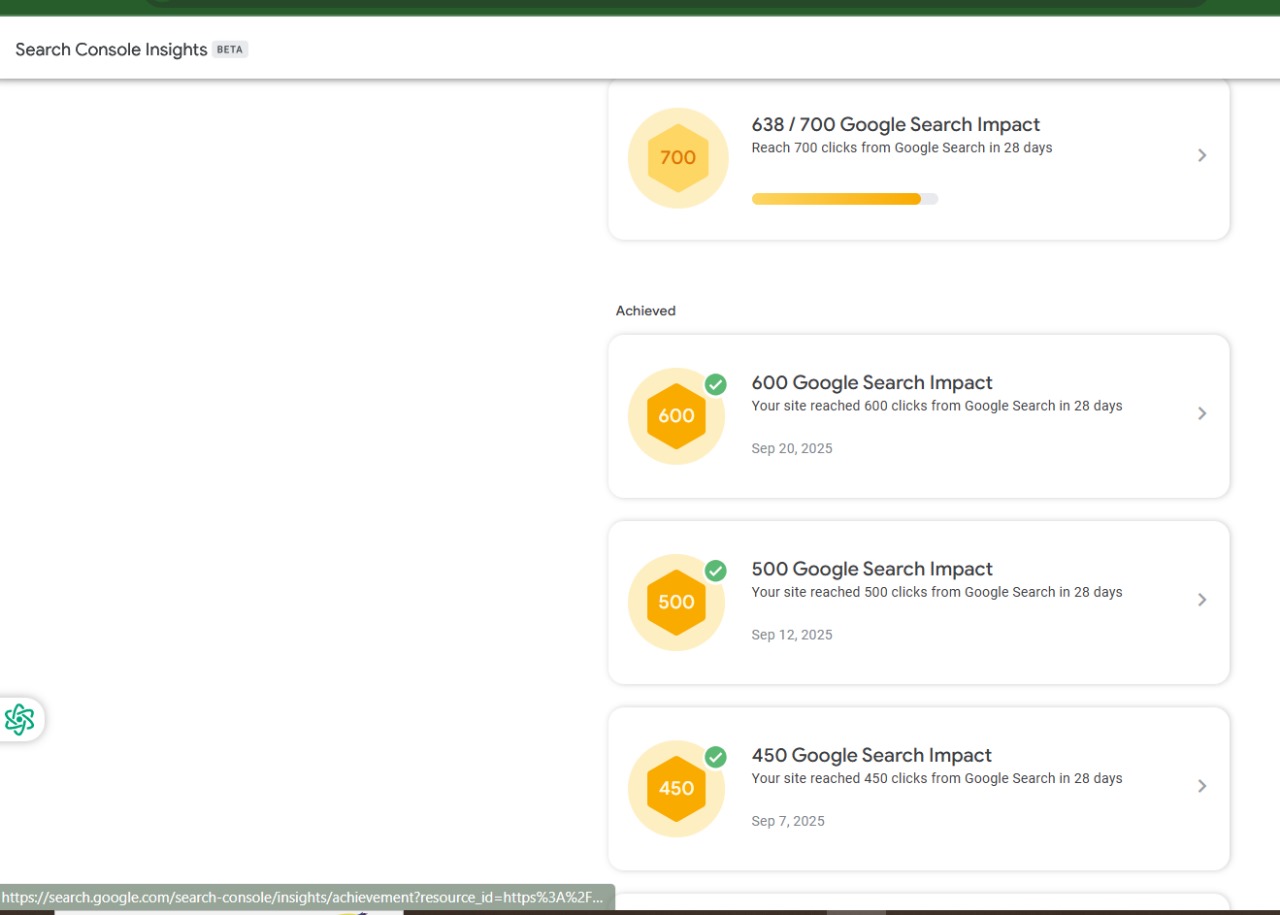This screenshot has height=915, width=1280.
Task: Click the Achieved section heading
Action: click(646, 311)
